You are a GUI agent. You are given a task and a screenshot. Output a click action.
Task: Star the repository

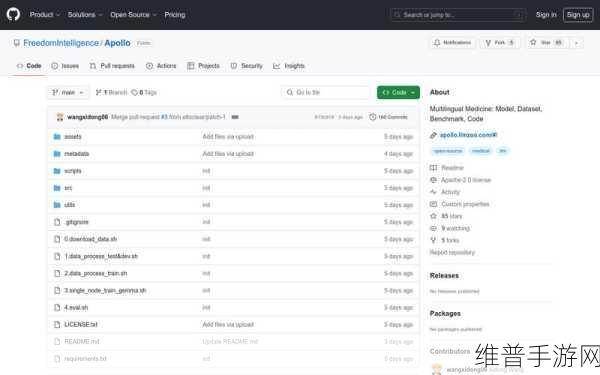tap(547, 43)
